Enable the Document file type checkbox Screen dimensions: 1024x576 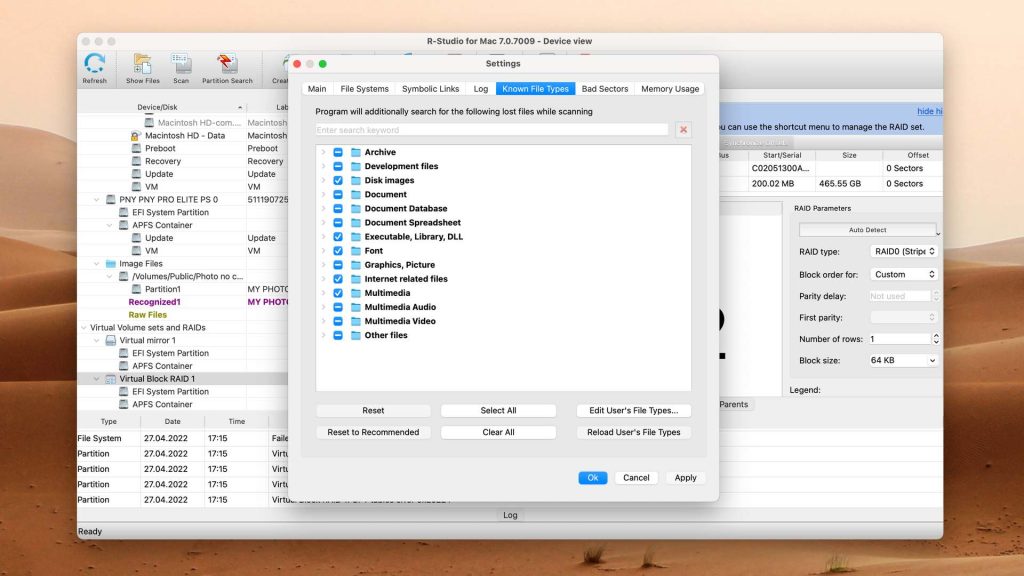click(x=337, y=194)
